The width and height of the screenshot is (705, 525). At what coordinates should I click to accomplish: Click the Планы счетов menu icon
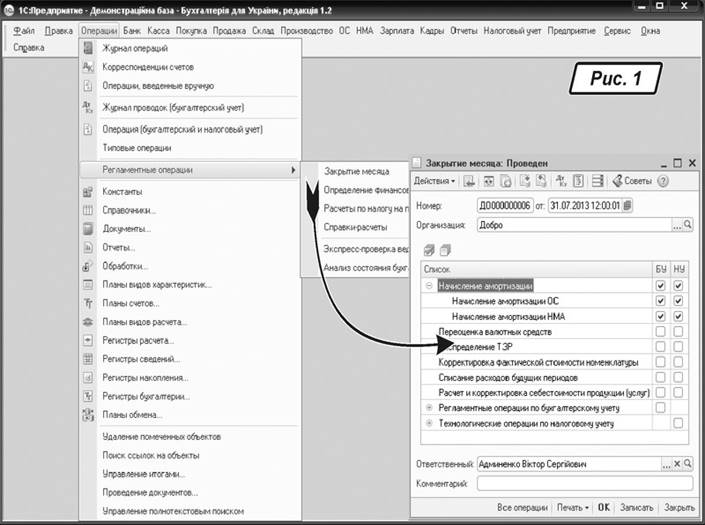(x=88, y=303)
